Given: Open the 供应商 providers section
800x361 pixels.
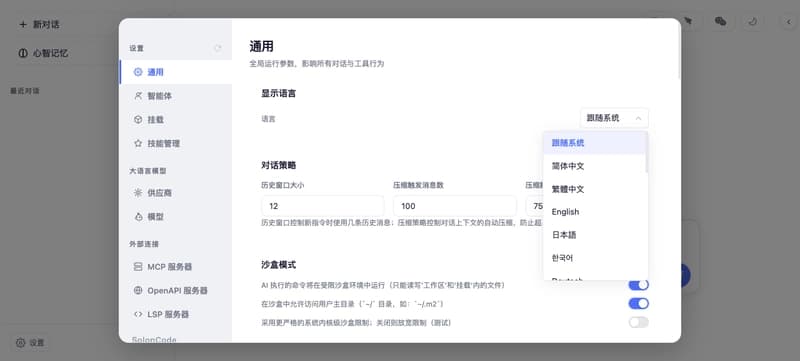Looking at the screenshot, I should [176, 193].
